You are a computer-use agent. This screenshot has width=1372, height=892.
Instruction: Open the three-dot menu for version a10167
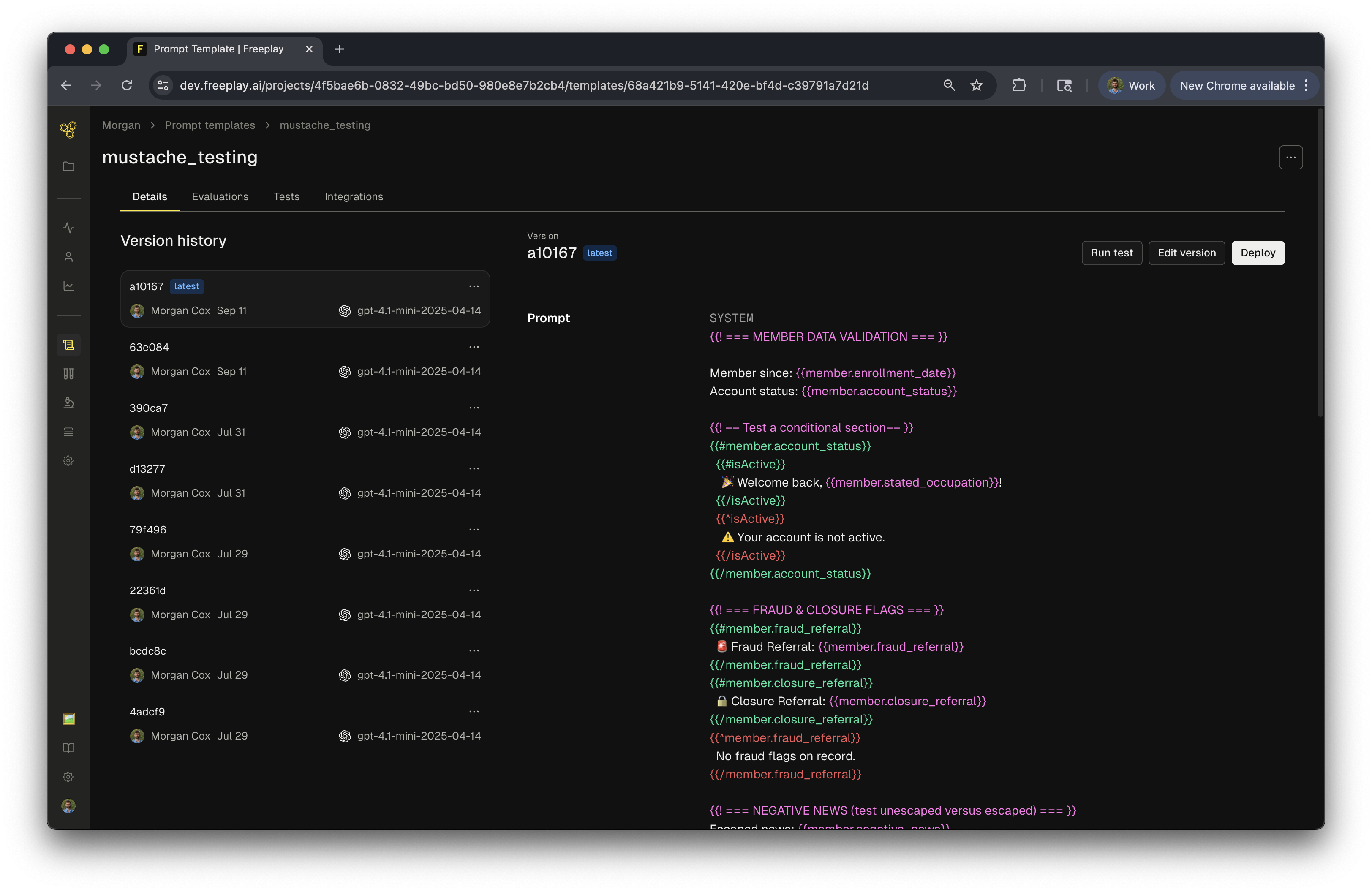(474, 286)
